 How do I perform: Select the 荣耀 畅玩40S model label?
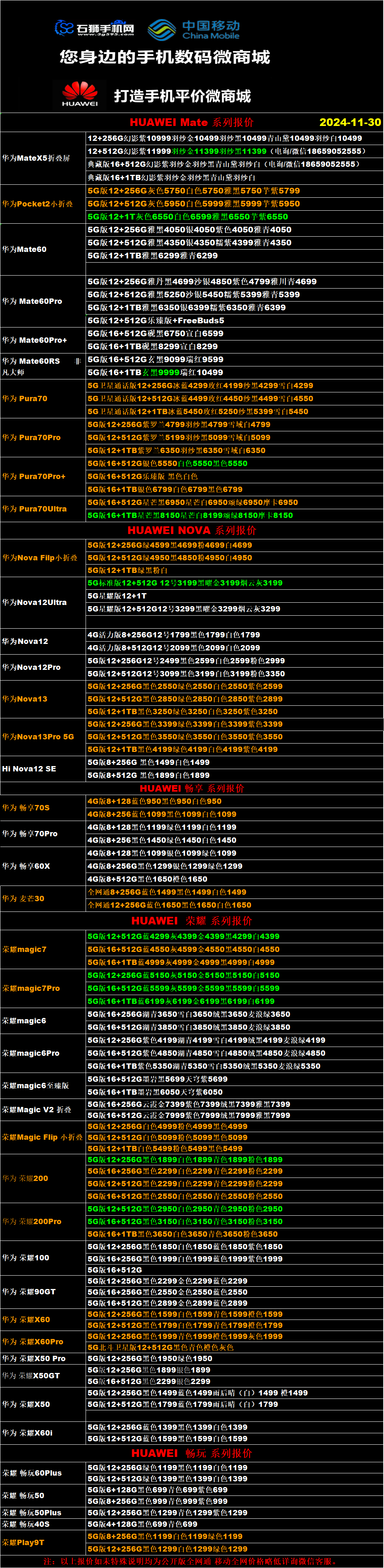(x=26, y=1524)
